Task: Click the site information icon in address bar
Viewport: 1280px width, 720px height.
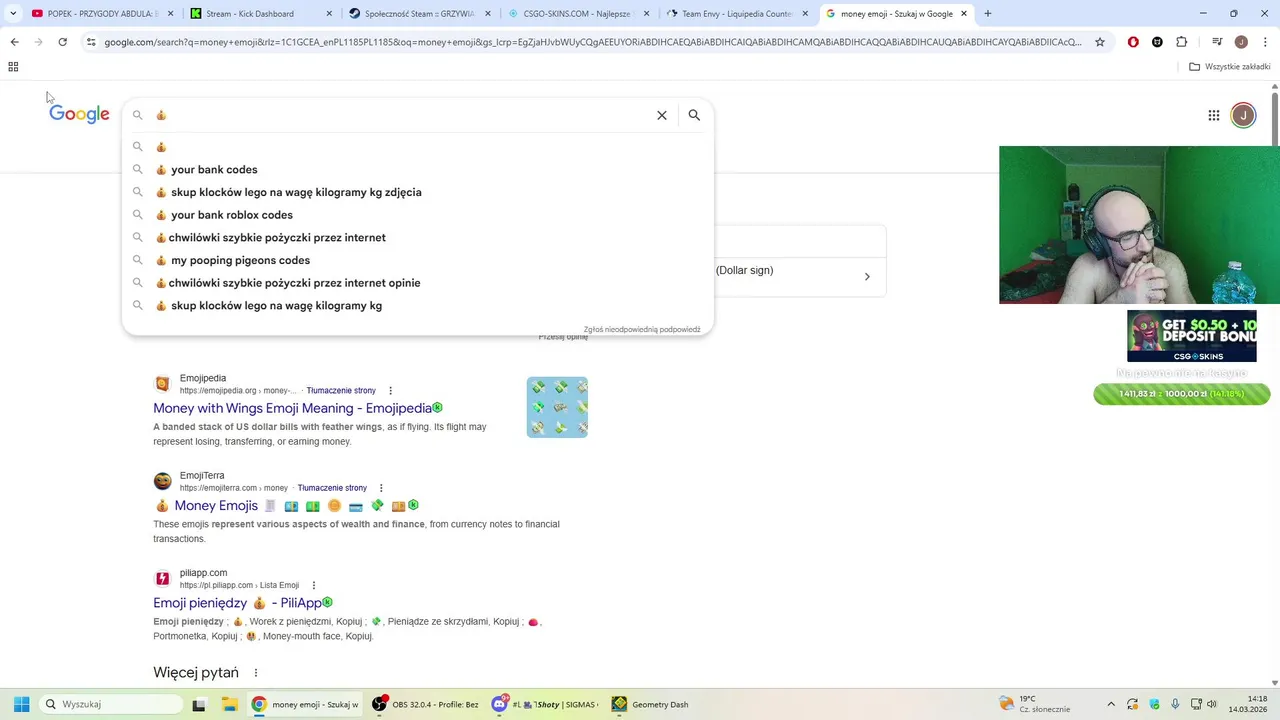Action: [x=91, y=42]
